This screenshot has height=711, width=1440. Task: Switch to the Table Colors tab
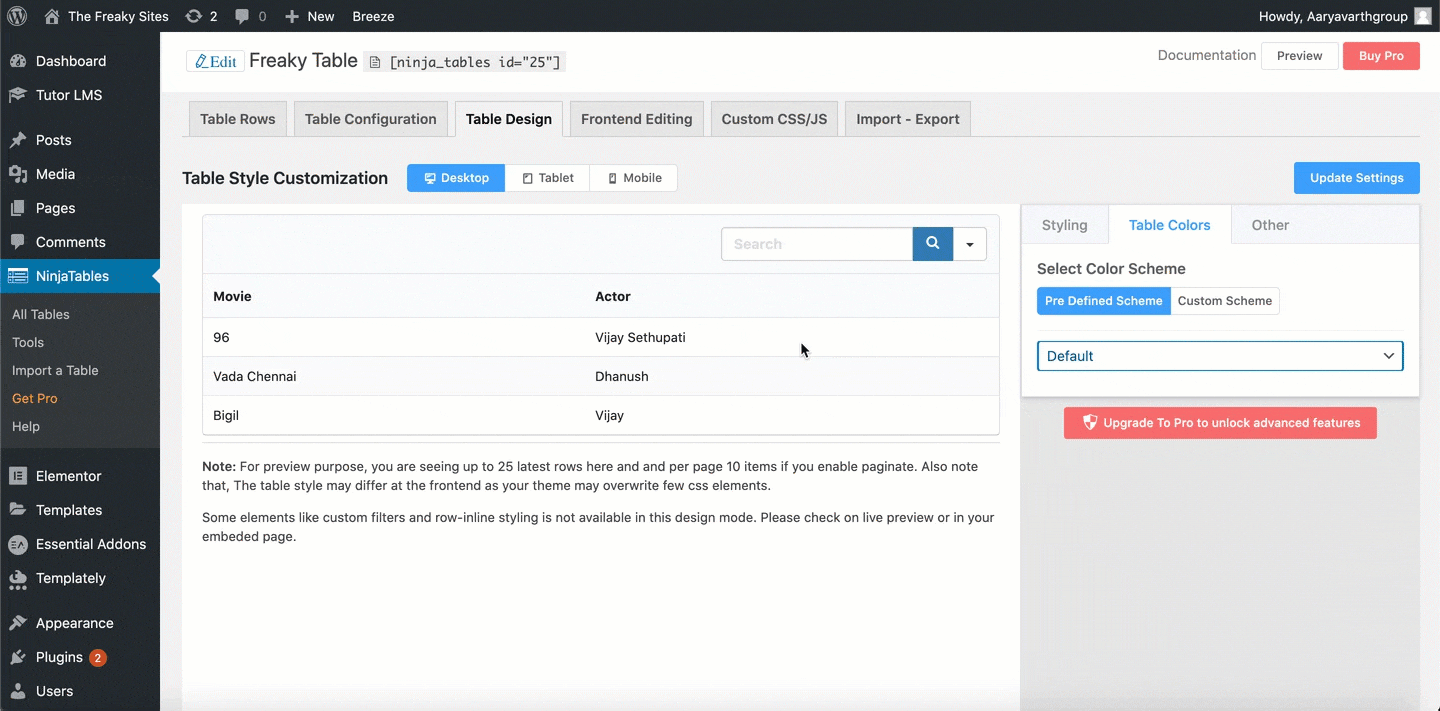pos(1170,225)
